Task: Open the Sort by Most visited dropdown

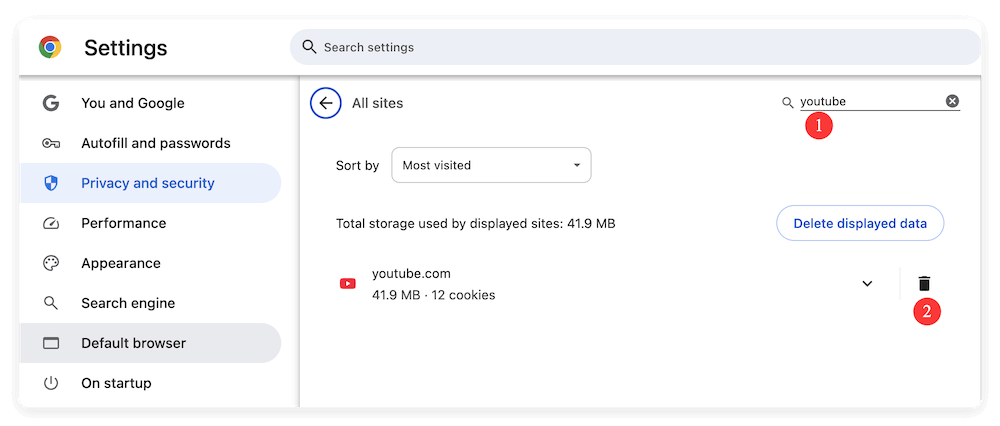Action: tap(491, 165)
